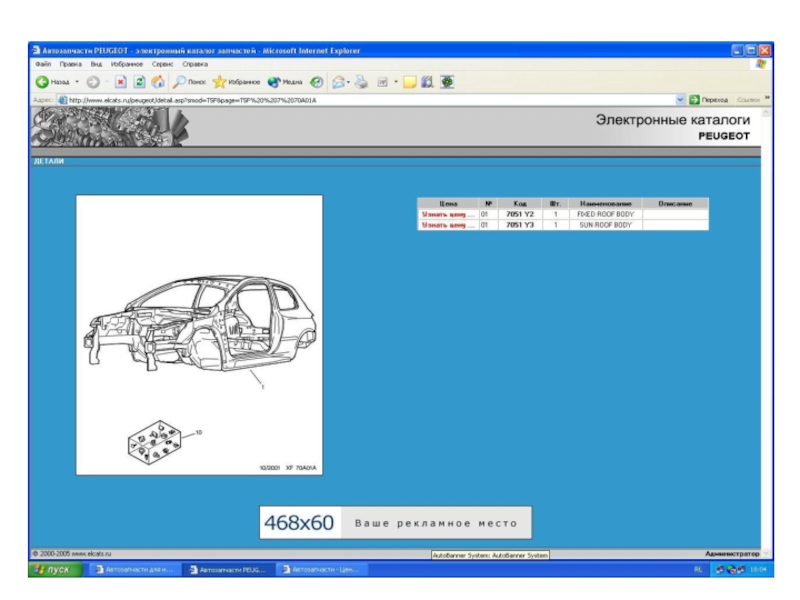The width and height of the screenshot is (800, 600).
Task: Click the Internet Explorer title bar icon
Action: [x=36, y=51]
